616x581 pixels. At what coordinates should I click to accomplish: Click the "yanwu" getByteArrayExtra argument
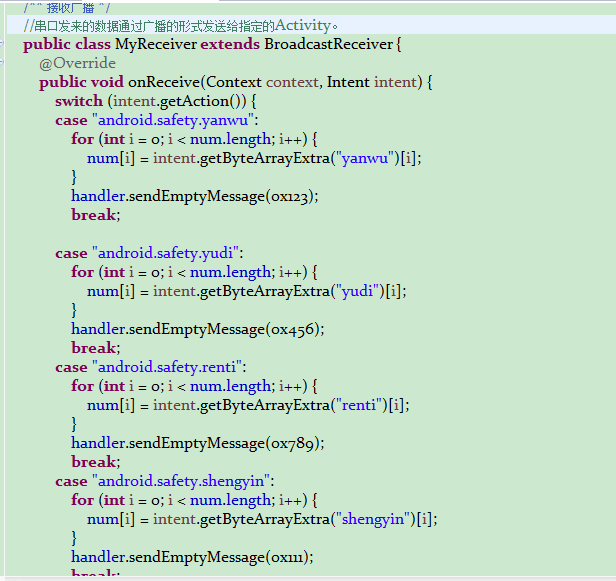366,158
